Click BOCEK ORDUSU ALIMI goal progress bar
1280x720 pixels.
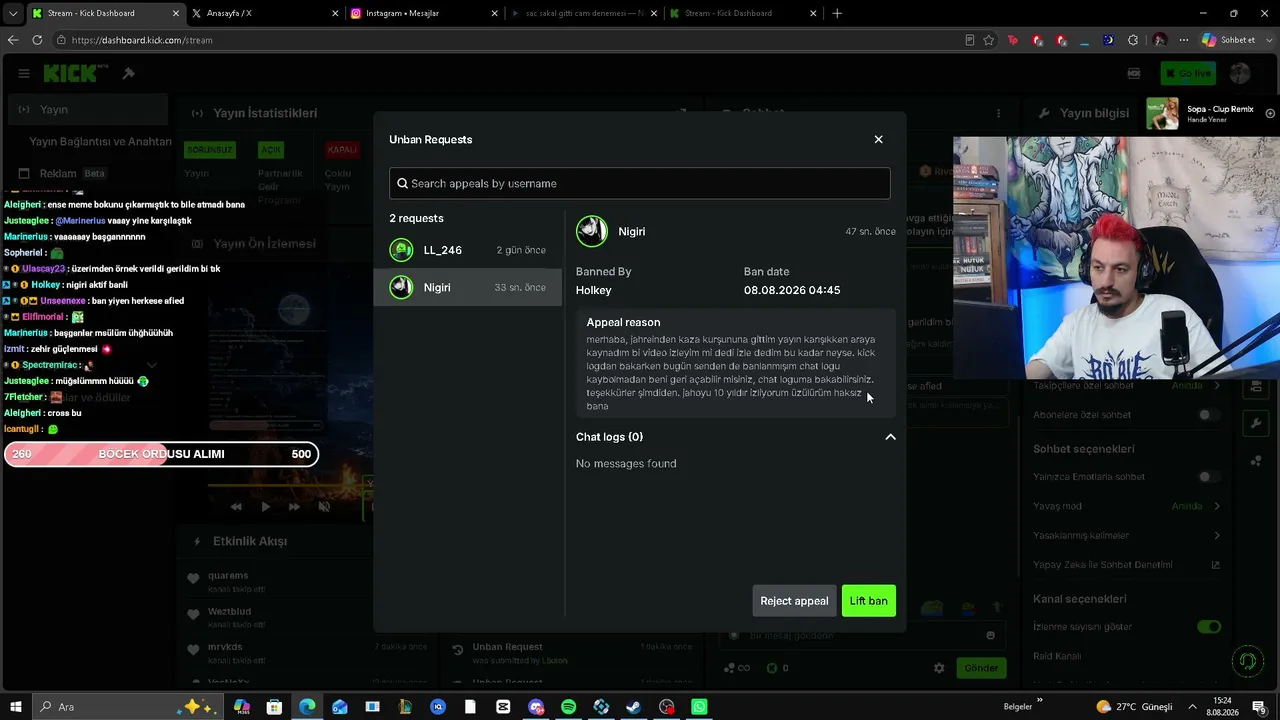click(x=161, y=454)
